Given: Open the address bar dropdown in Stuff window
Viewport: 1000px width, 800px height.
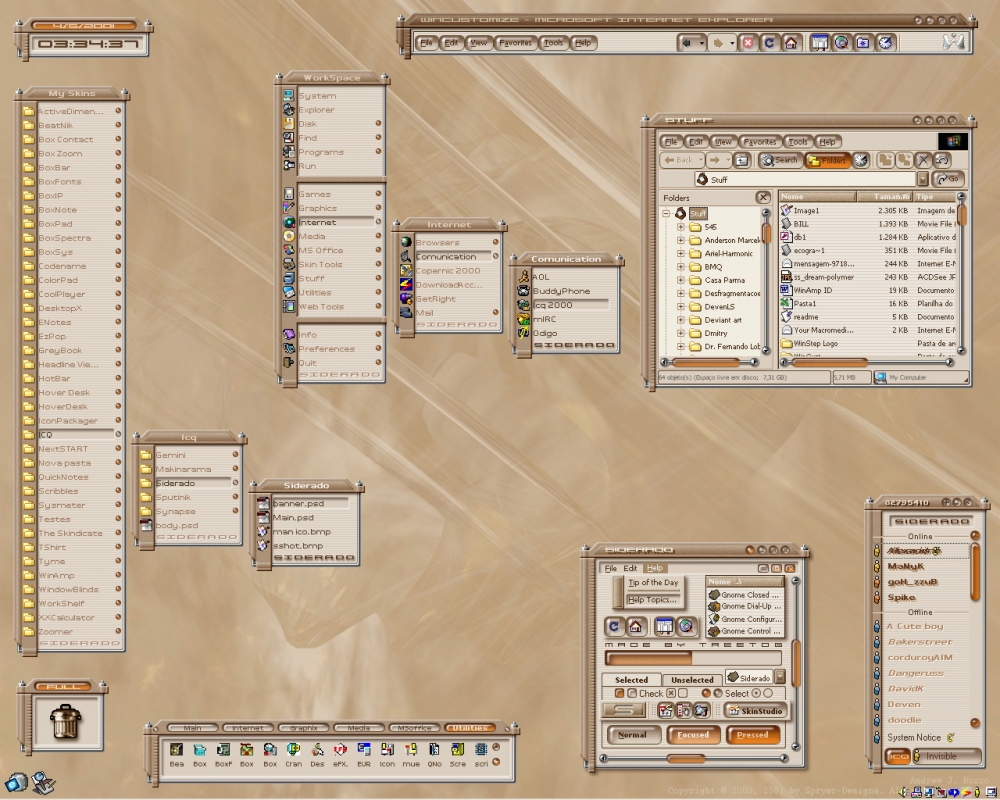Looking at the screenshot, I should (922, 179).
